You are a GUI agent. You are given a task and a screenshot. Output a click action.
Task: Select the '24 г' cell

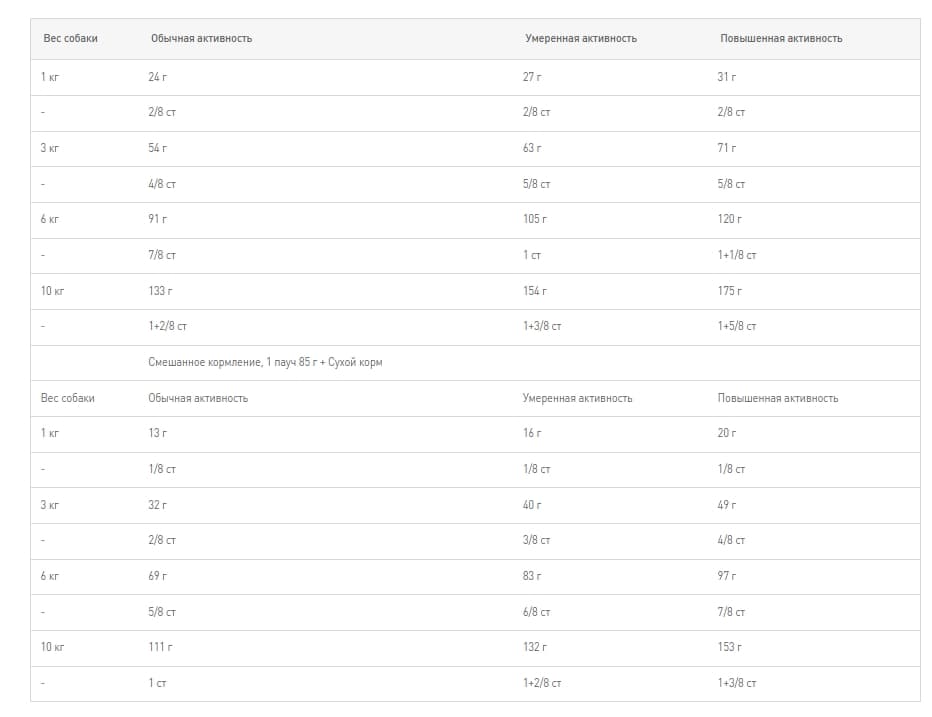click(157, 77)
